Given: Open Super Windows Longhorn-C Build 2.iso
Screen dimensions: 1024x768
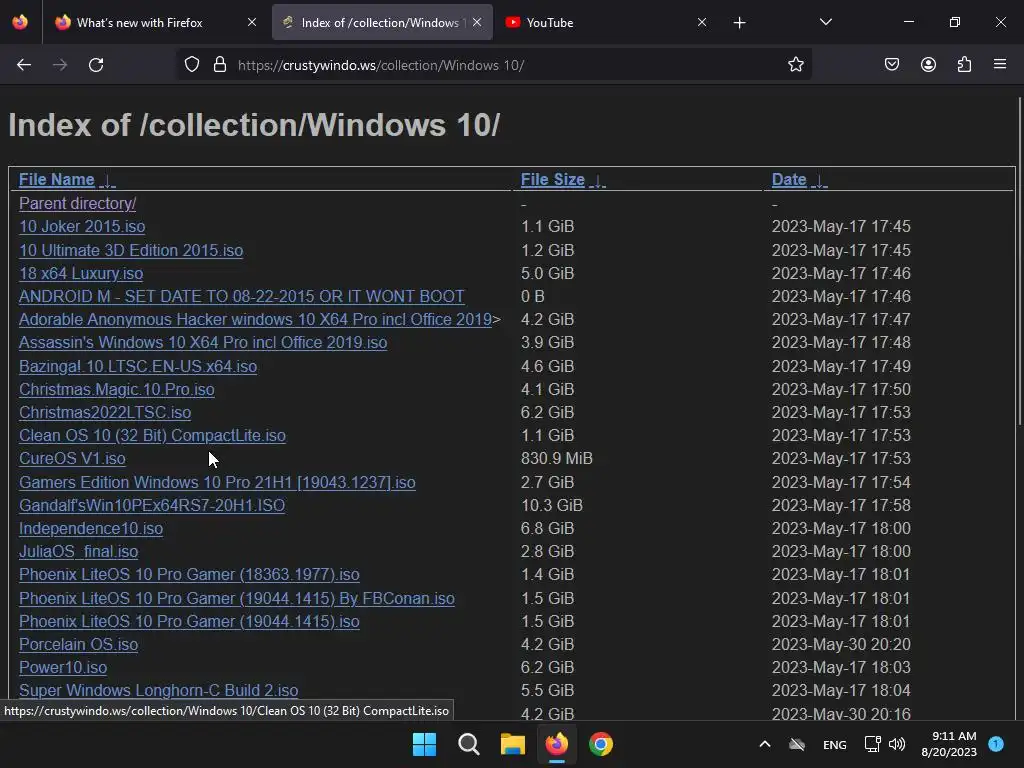Looking at the screenshot, I should (158, 690).
